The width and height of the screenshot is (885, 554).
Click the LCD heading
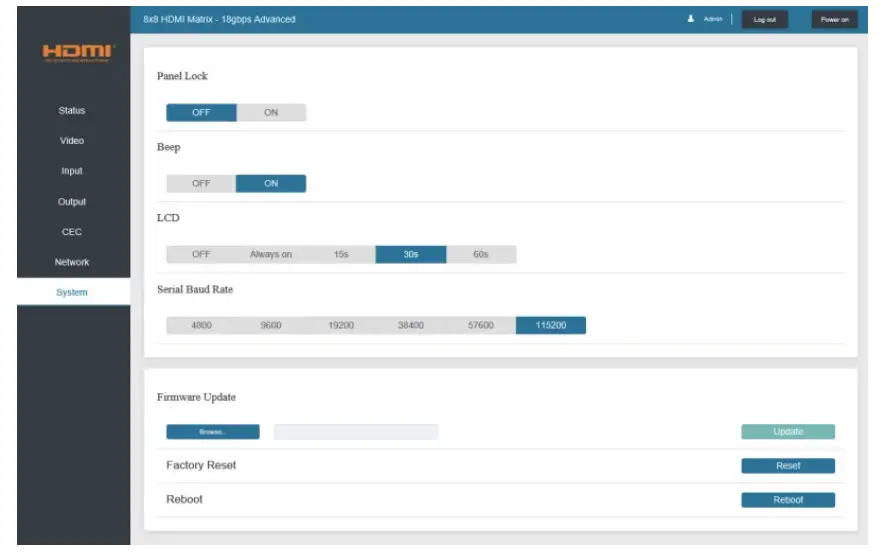168,218
